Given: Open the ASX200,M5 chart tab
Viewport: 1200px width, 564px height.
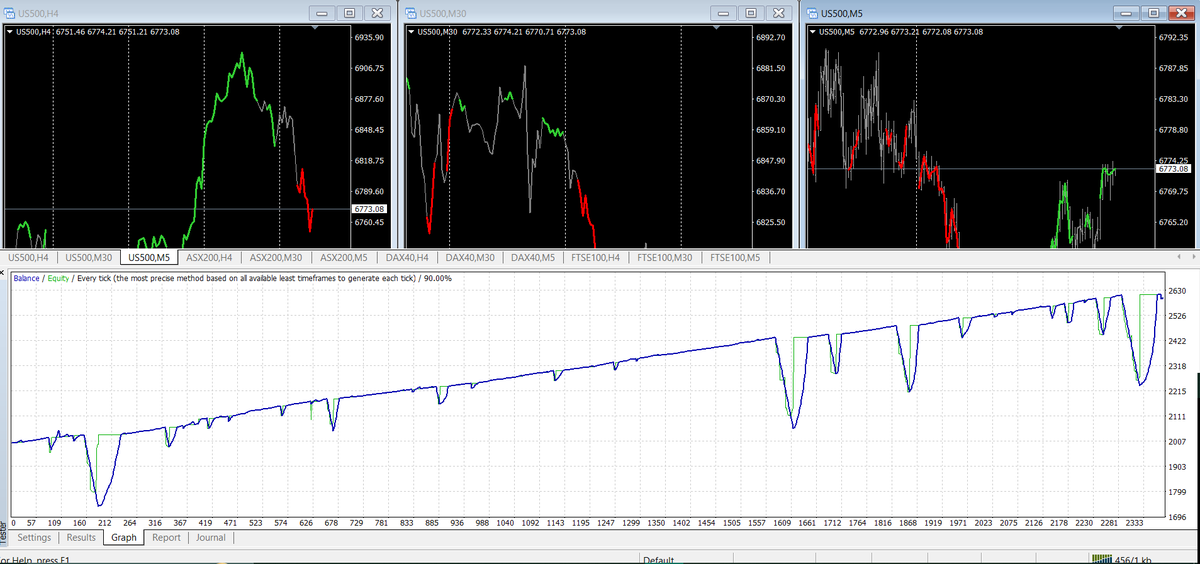Looking at the screenshot, I should coord(346,258).
